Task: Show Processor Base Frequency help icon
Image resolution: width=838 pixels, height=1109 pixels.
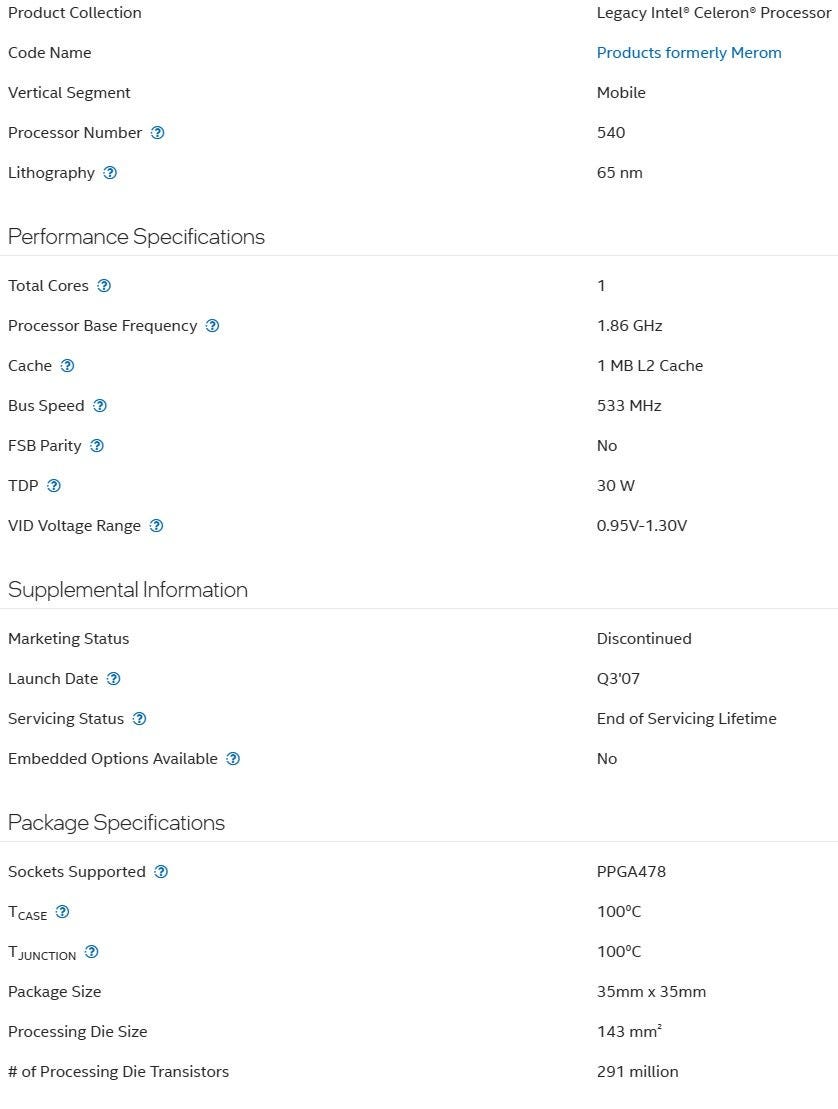Action: [212, 326]
